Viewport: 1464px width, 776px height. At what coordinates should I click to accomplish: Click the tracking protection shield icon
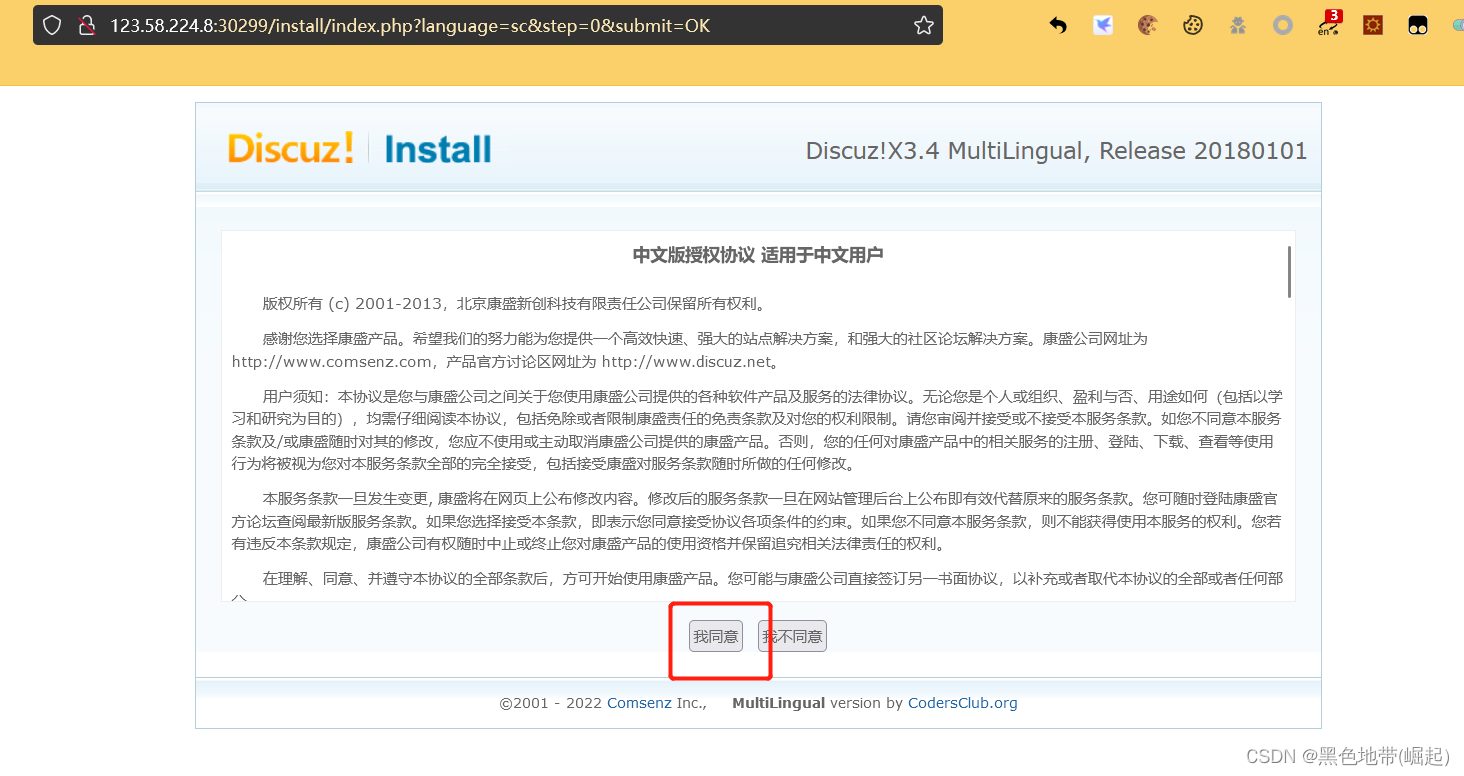52,24
